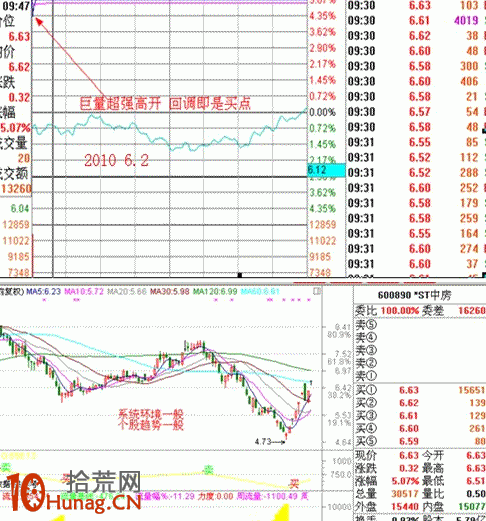The width and height of the screenshot is (486, 521).
Task: Click the 4.73 low price label on K-line
Action: (x=263, y=442)
